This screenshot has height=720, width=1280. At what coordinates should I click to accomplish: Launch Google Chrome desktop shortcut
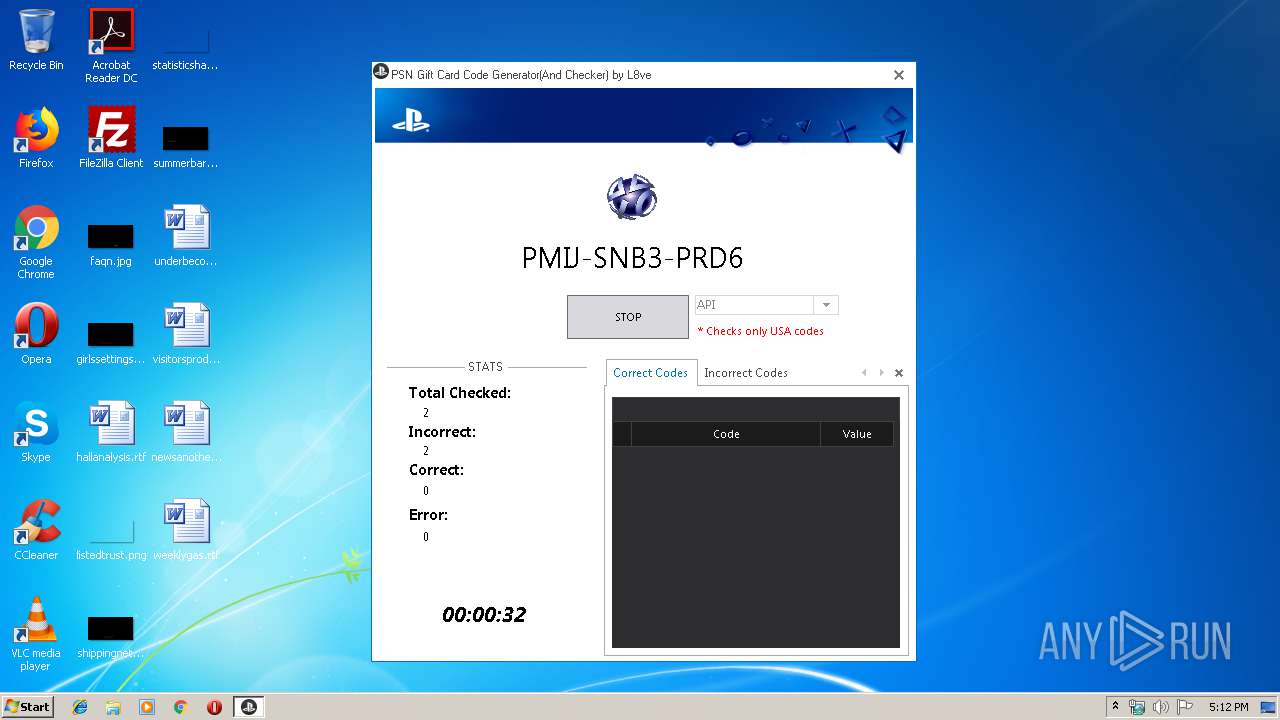tap(36, 242)
